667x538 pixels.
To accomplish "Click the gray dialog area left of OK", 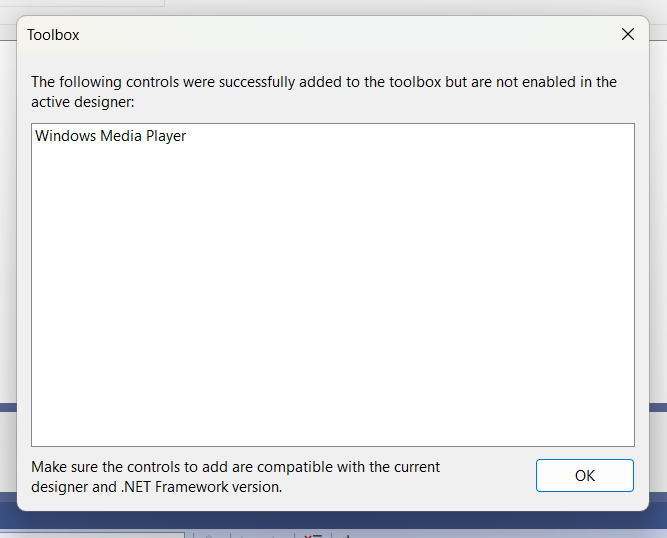I will (x=487, y=476).
